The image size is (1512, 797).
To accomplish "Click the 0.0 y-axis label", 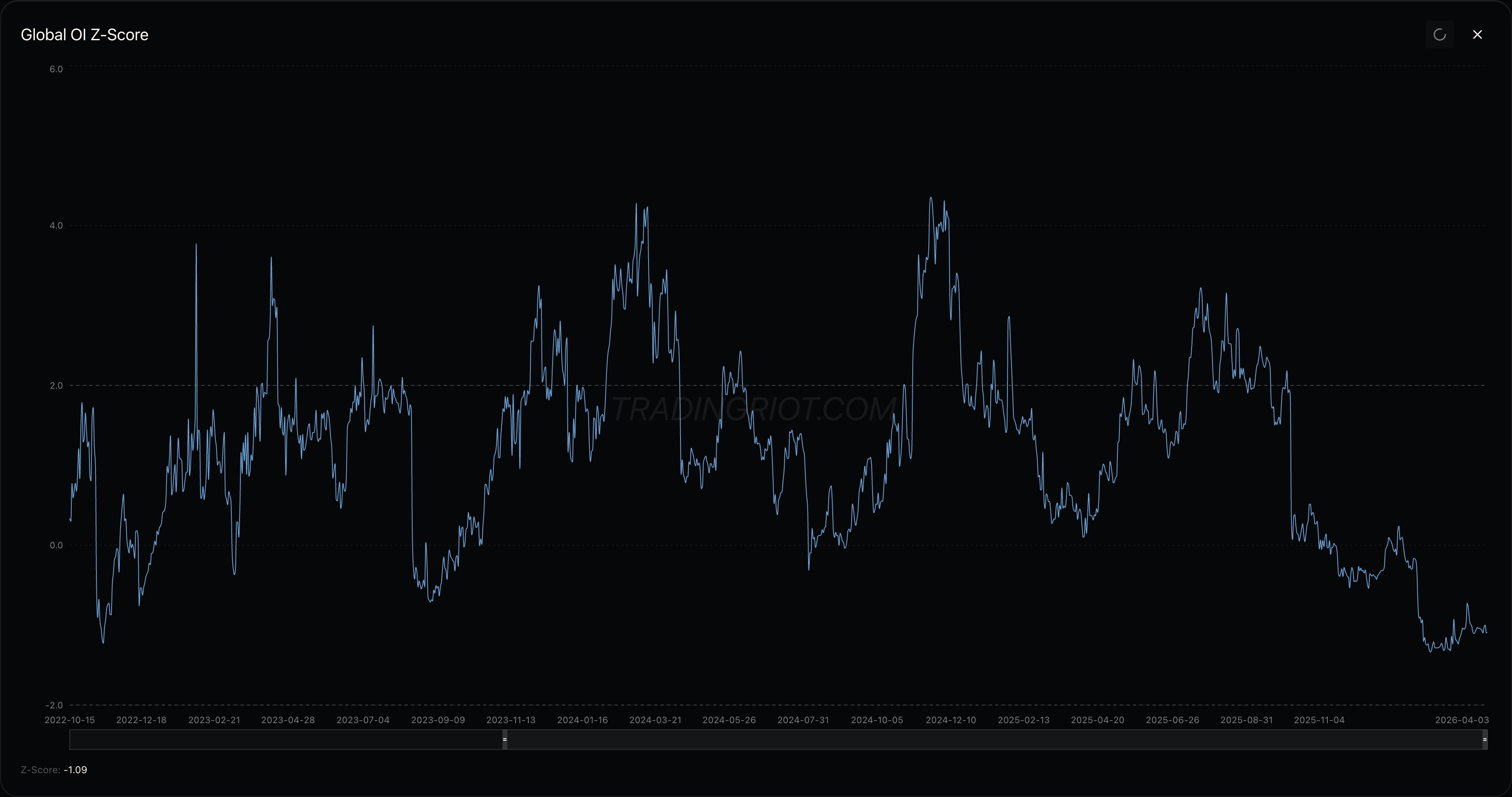I will pyautogui.click(x=56, y=545).
